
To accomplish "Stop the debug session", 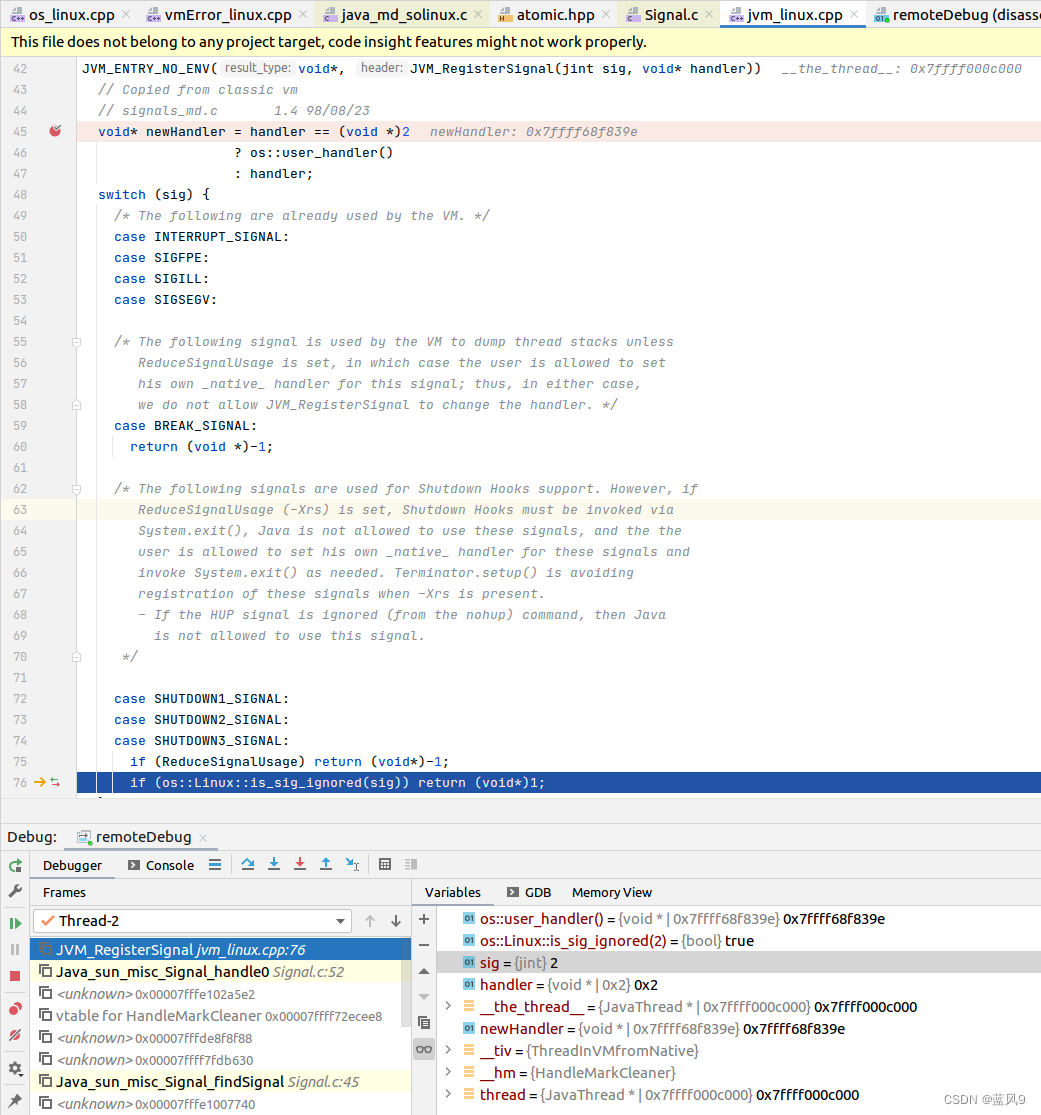I will (x=15, y=976).
